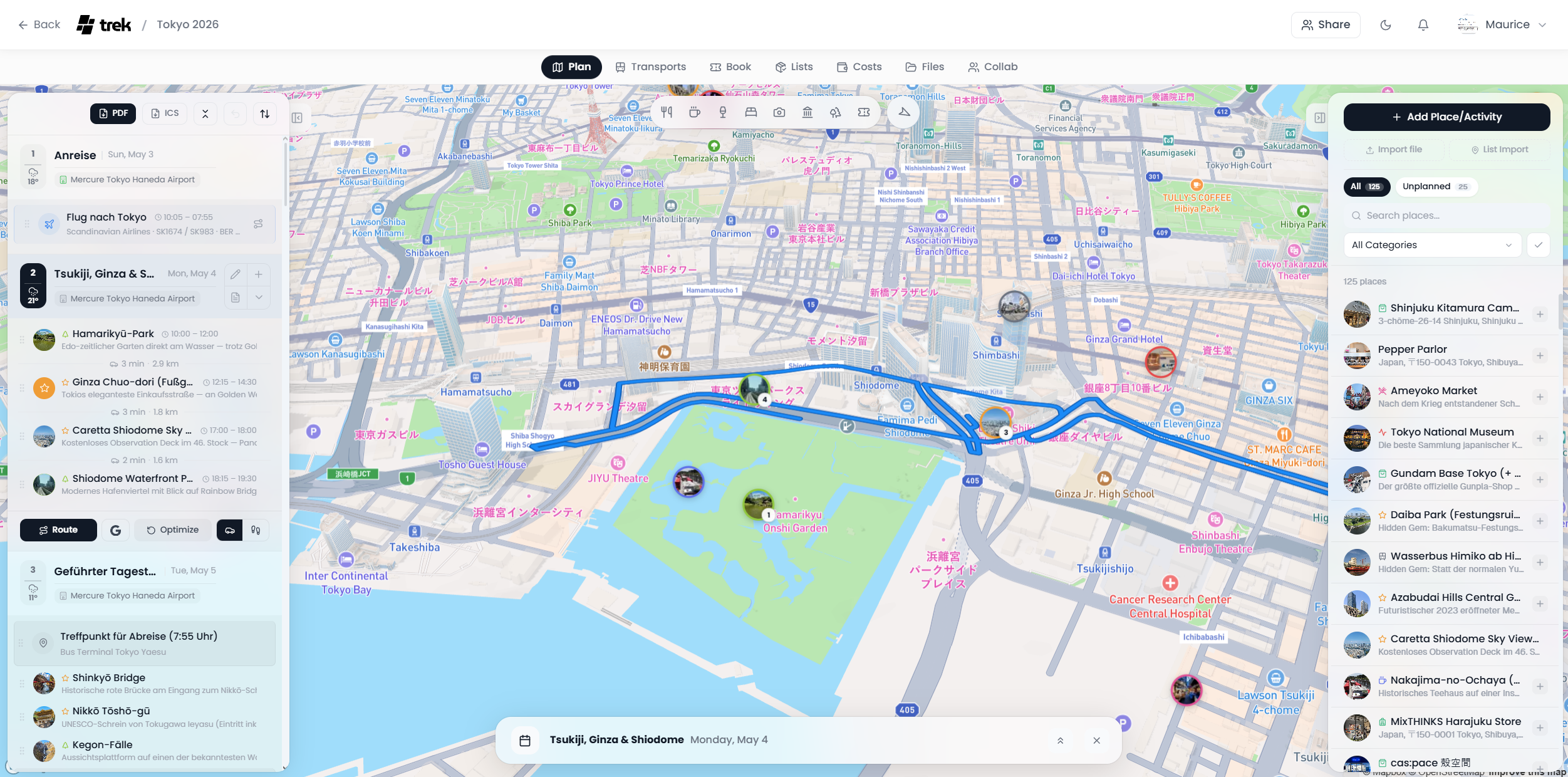Screen dimensions: 1568x777
Task: Switch to the Book tab
Action: [x=730, y=67]
